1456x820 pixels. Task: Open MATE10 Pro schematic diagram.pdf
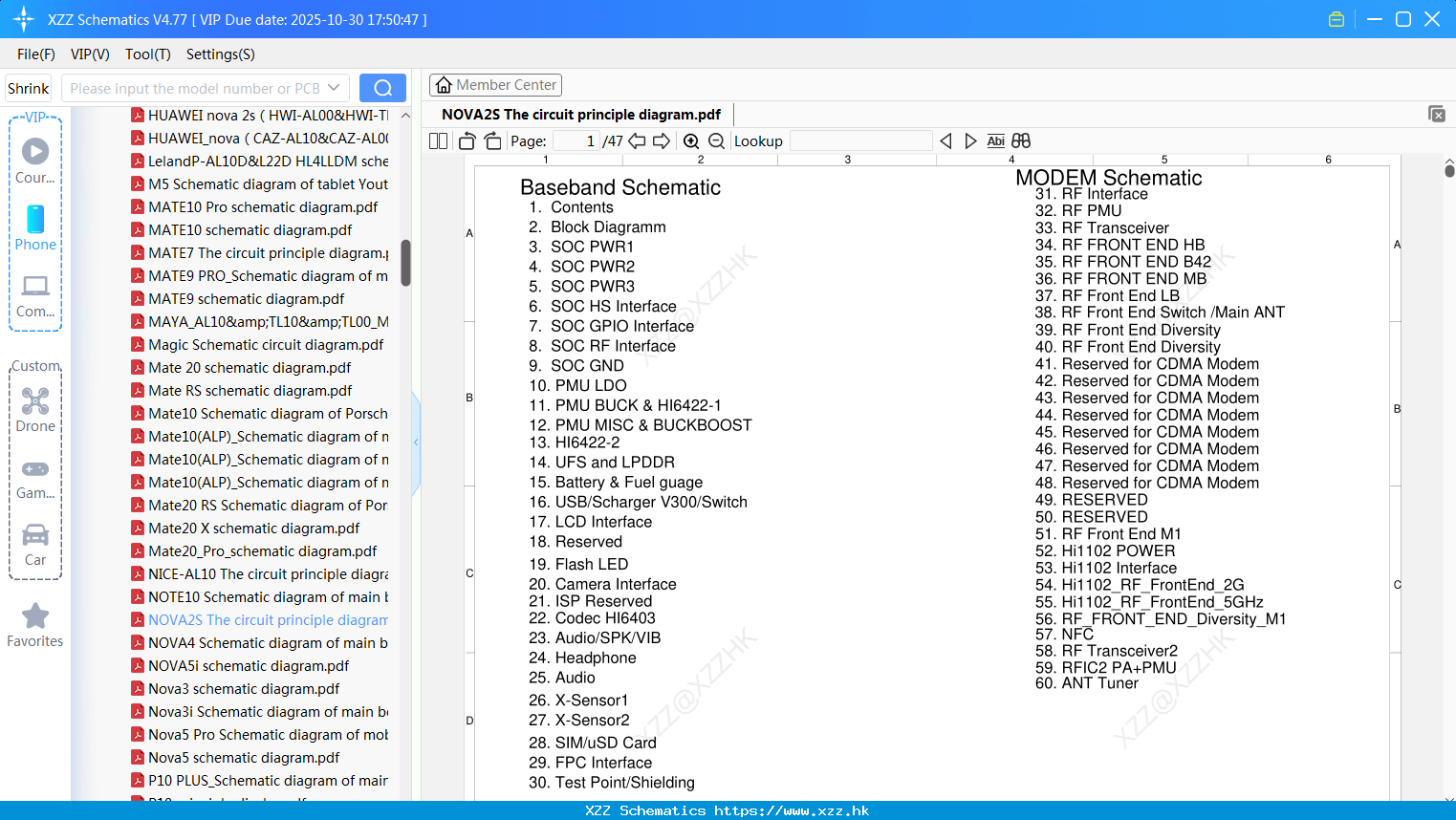pyautogui.click(x=263, y=207)
